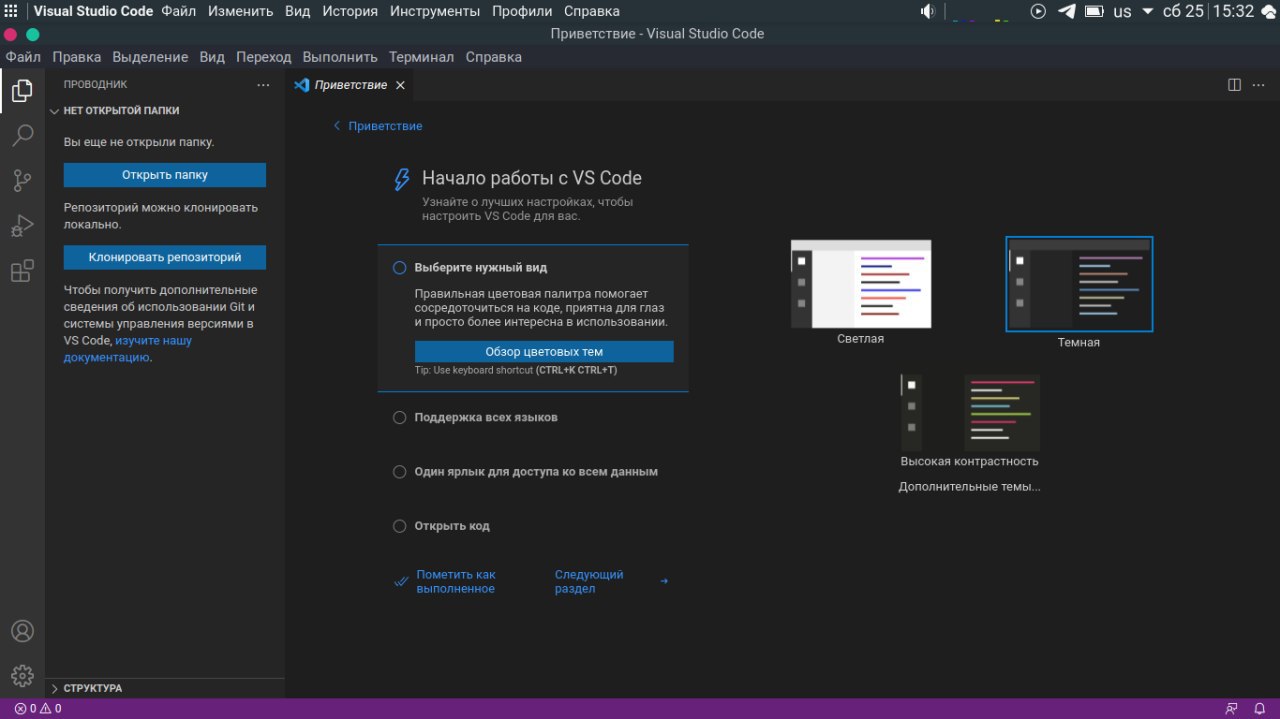Click the сб 25 date in top panel
Image resolution: width=1280 pixels, height=719 pixels.
coord(1184,11)
